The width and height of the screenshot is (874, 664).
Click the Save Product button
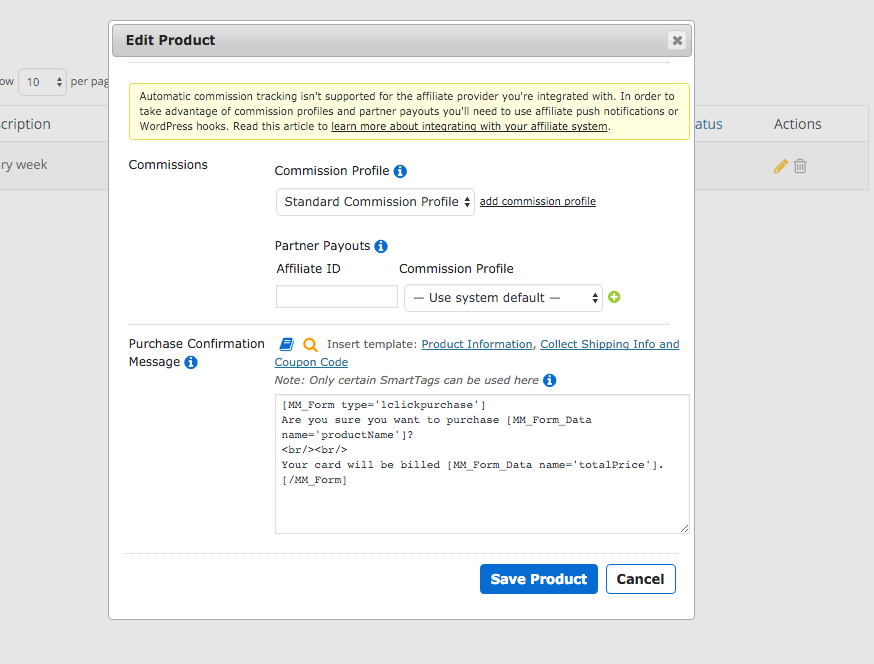pos(539,579)
